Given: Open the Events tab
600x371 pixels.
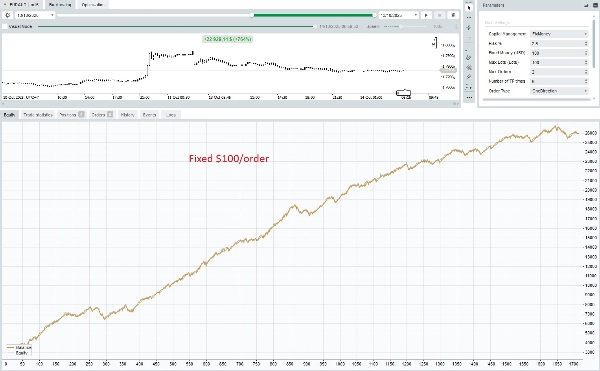Looking at the screenshot, I should (149, 115).
